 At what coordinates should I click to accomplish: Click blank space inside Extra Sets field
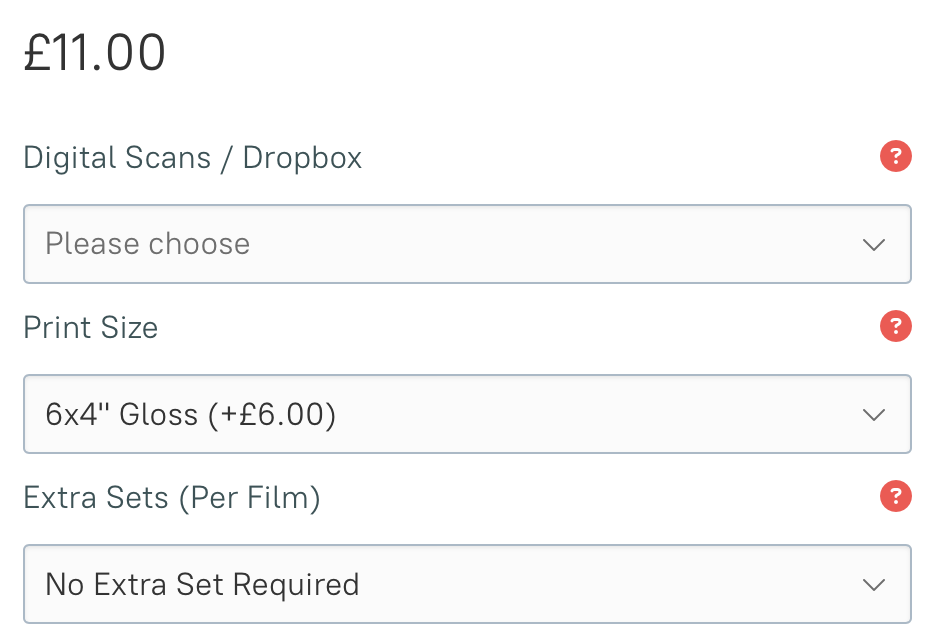coord(600,584)
